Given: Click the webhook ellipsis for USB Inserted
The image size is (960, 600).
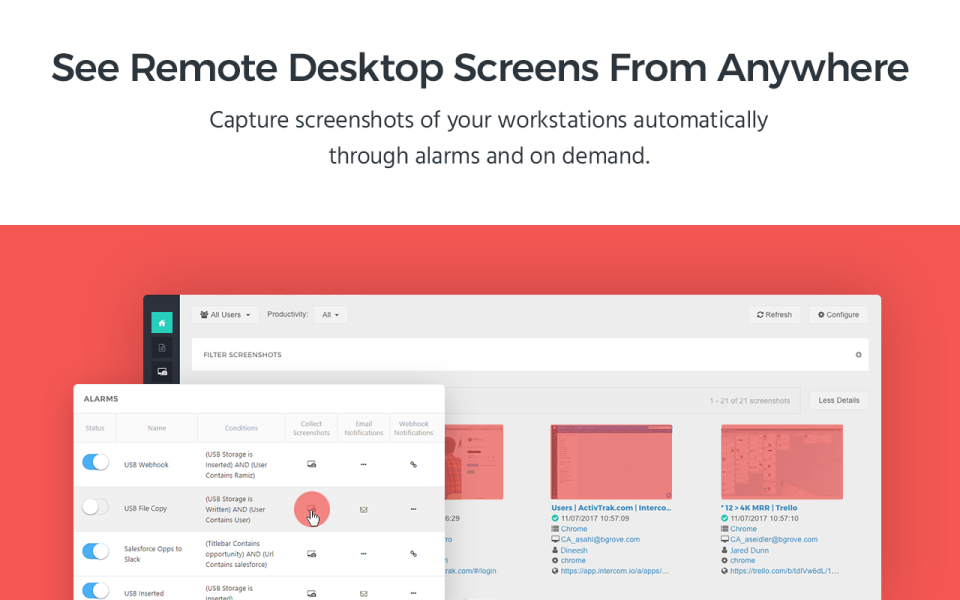Looking at the screenshot, I should 413,593.
